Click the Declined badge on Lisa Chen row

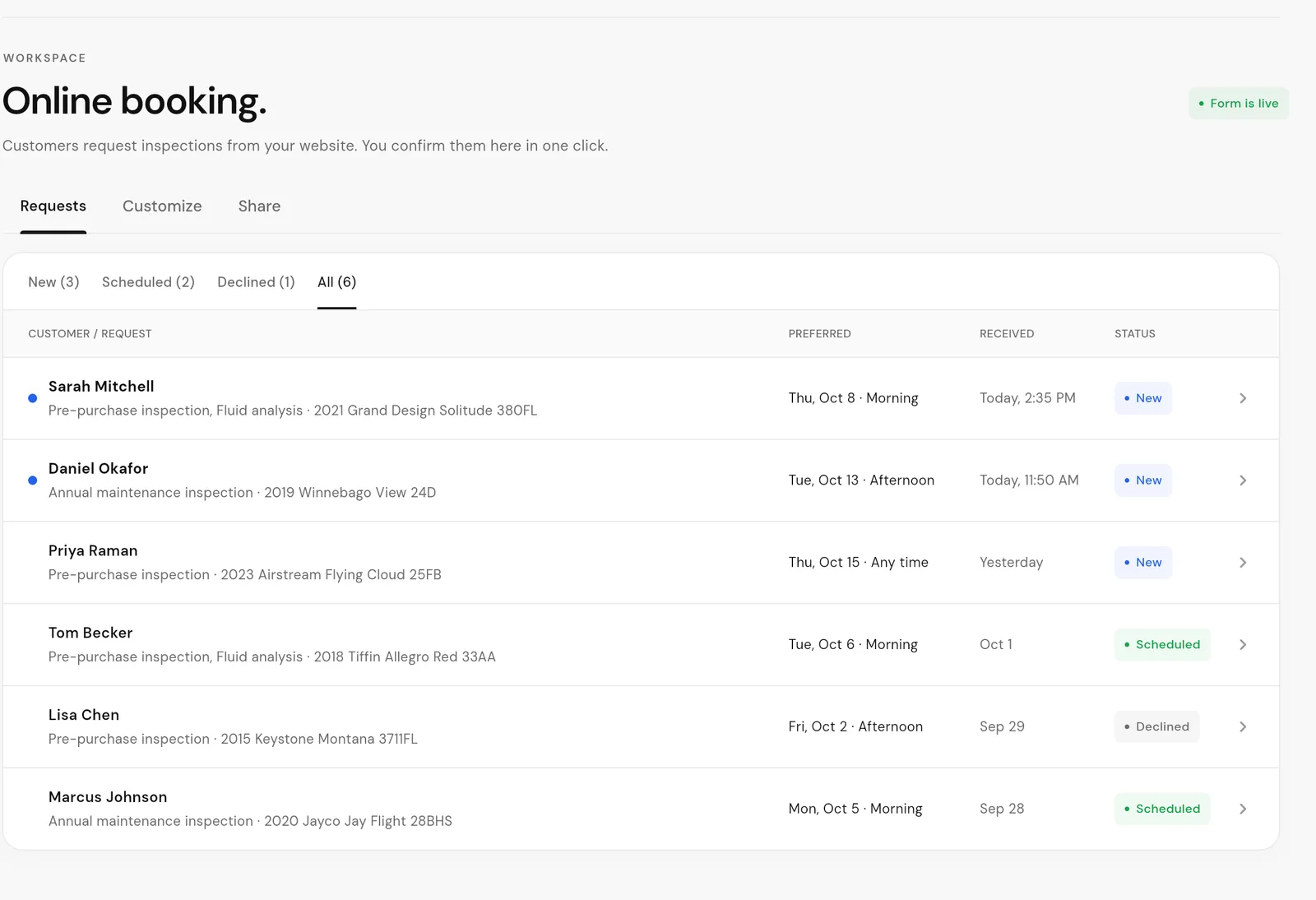point(1156,727)
